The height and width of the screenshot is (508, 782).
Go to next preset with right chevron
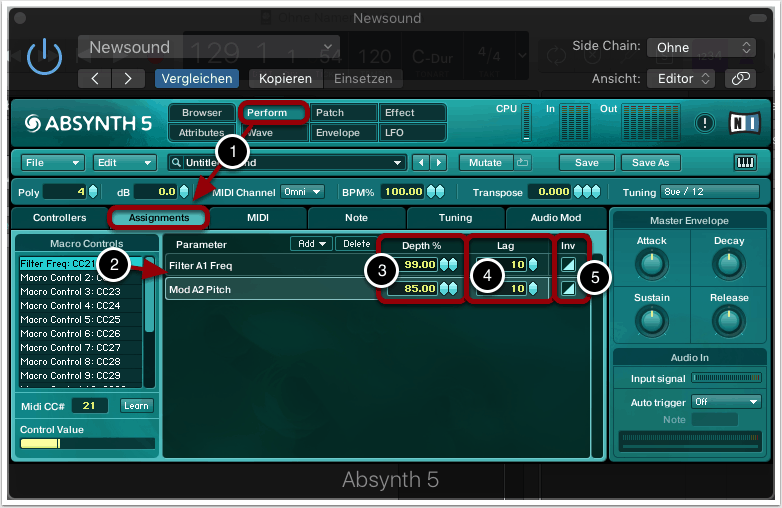(127, 78)
